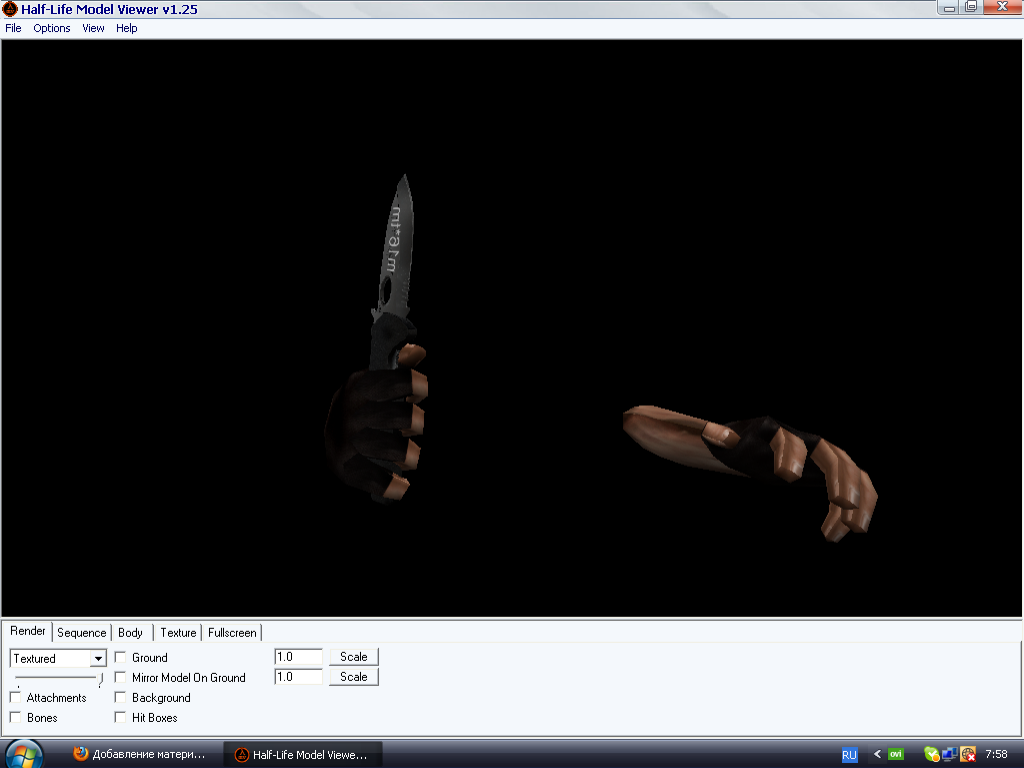Open the RU language indicator
Screen dimensions: 1024x768
pyautogui.click(x=849, y=755)
